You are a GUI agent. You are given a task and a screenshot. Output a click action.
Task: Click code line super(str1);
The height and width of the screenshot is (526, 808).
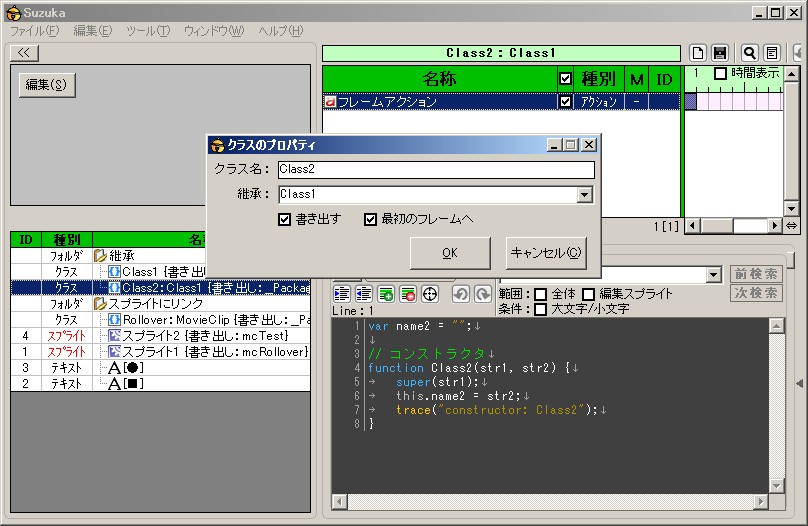tap(437, 382)
